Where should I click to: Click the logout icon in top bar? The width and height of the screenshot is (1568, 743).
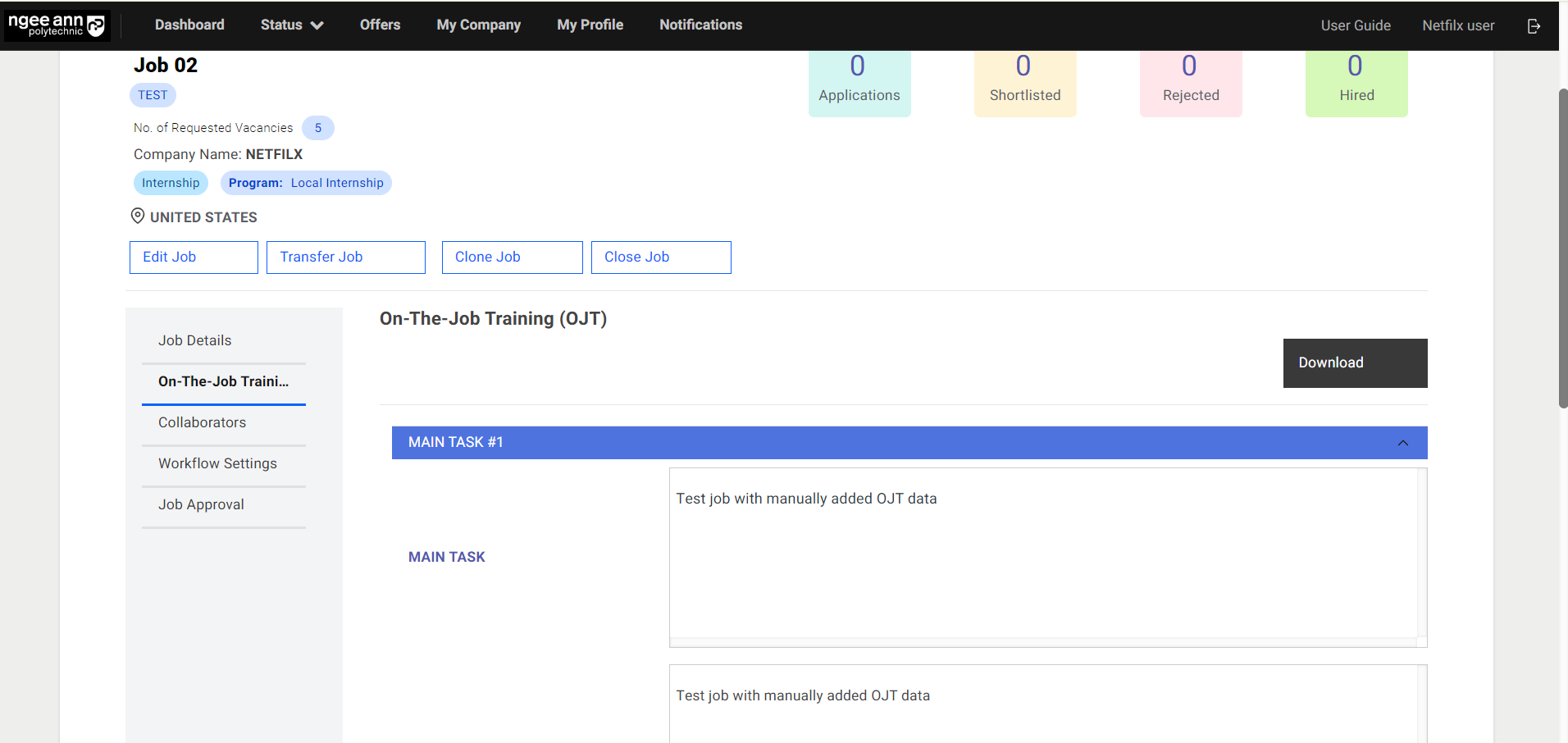click(1534, 26)
